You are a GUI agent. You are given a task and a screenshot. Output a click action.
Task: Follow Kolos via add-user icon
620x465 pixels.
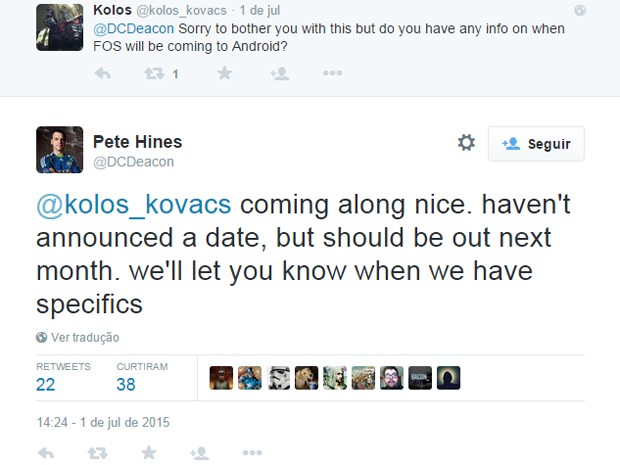280,73
